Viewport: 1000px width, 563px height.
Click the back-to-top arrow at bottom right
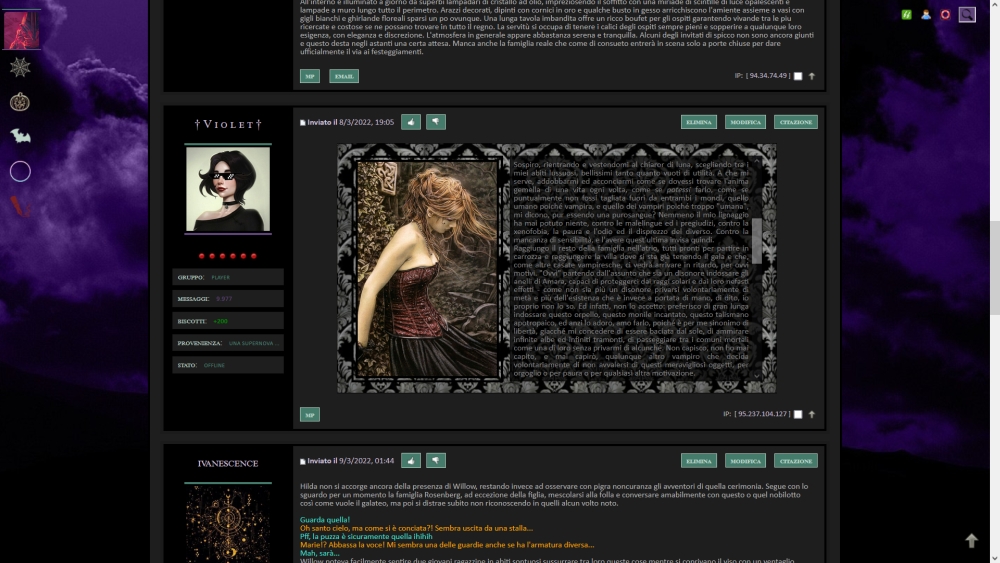971,541
